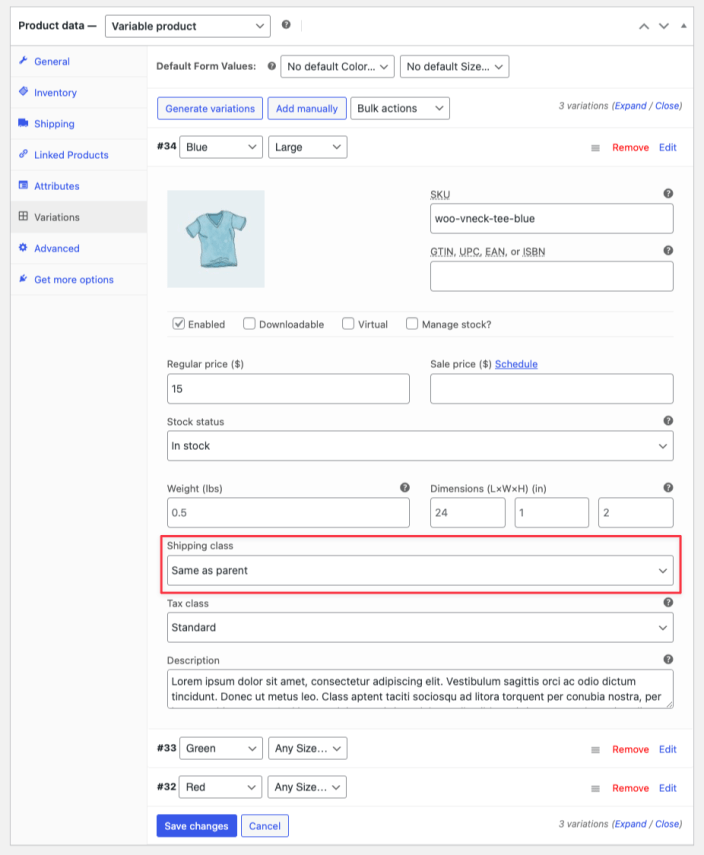Enable the Manage stock? checkbox
Viewport: 704px width, 855px height.
(x=412, y=324)
